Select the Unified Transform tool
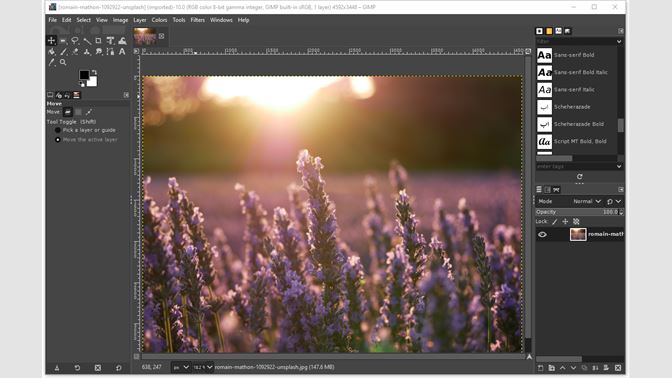672x378 pixels. click(x=110, y=41)
